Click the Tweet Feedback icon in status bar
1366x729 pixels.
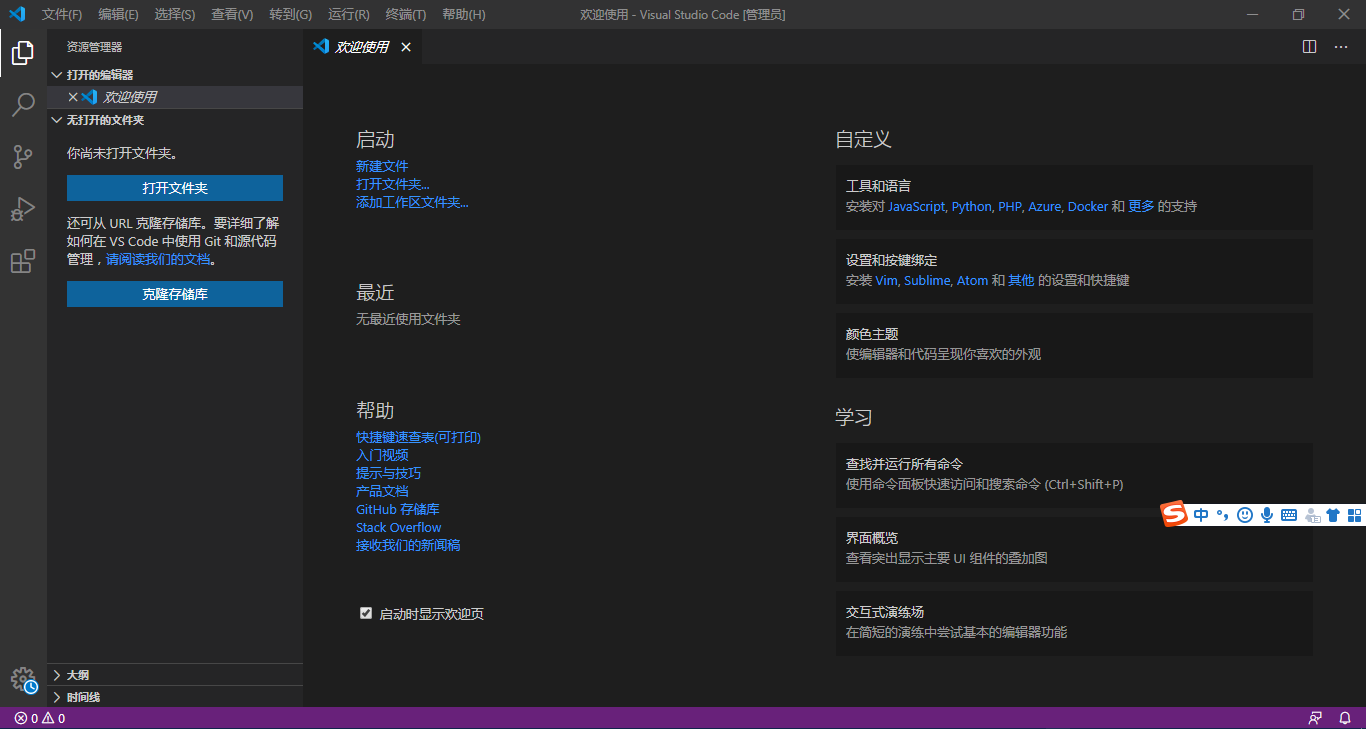point(1315,718)
